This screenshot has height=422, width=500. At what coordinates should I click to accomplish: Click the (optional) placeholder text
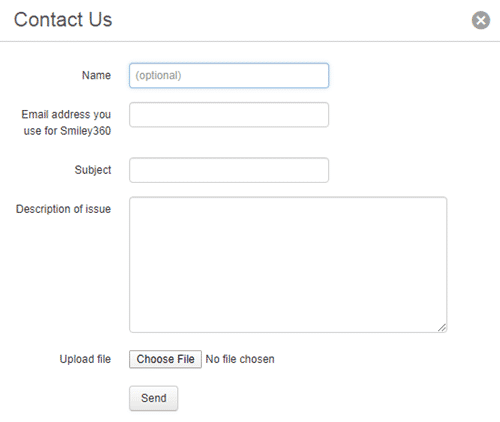pos(158,76)
